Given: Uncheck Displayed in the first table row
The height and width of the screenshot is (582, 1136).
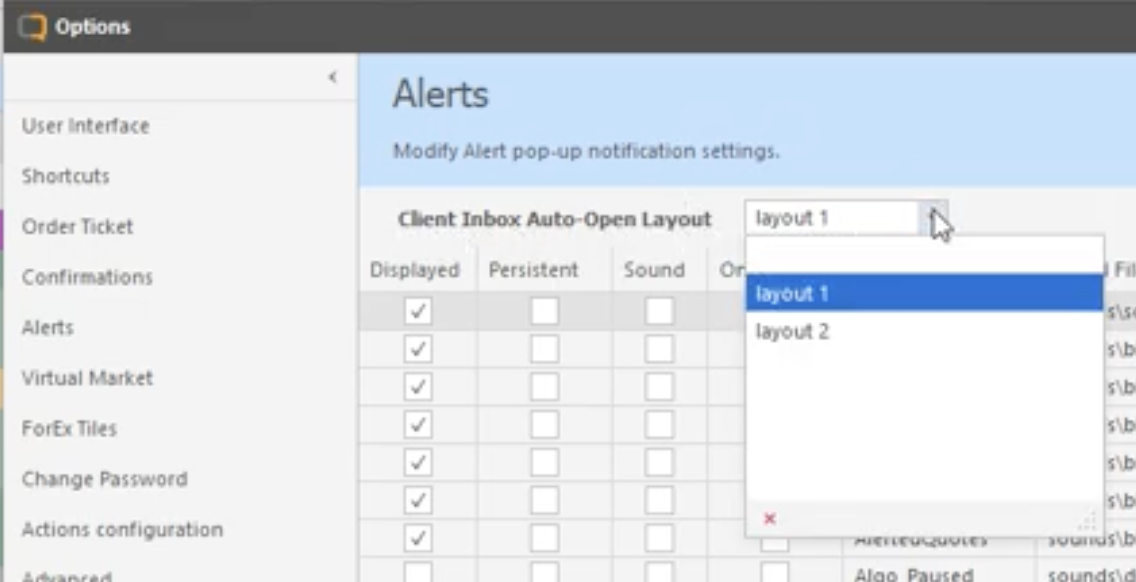Looking at the screenshot, I should pyautogui.click(x=418, y=312).
